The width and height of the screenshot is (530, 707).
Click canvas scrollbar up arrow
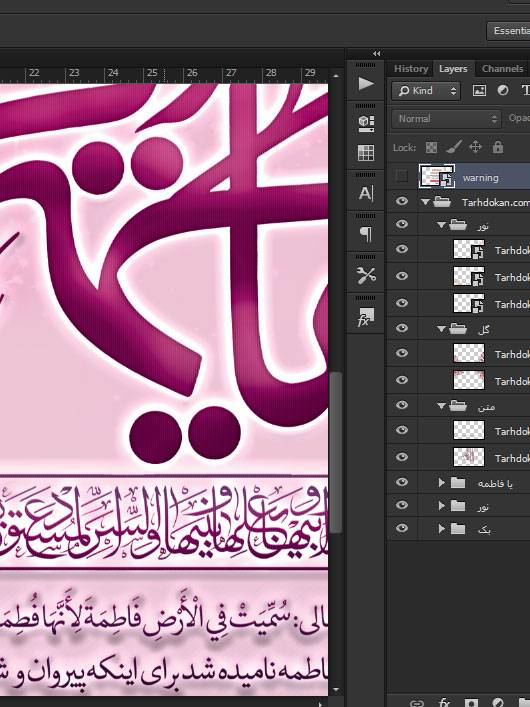point(336,76)
